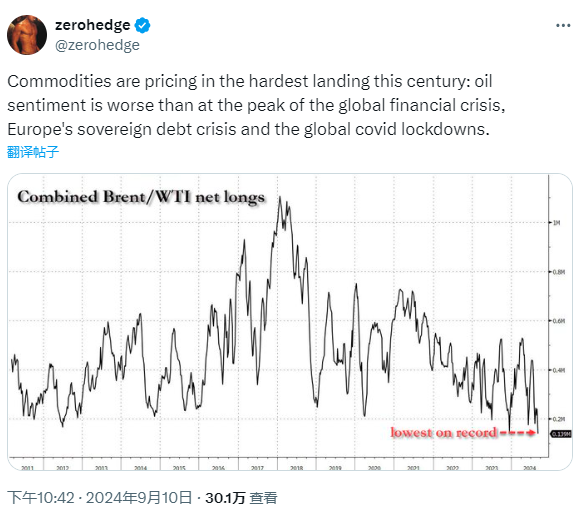Screen dimensions: 588x523
Task: Click the 2018 year label on x-axis
Action: 296,468
